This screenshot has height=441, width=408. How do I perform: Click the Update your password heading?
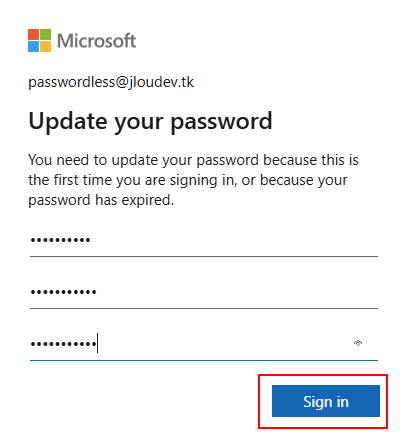point(150,121)
